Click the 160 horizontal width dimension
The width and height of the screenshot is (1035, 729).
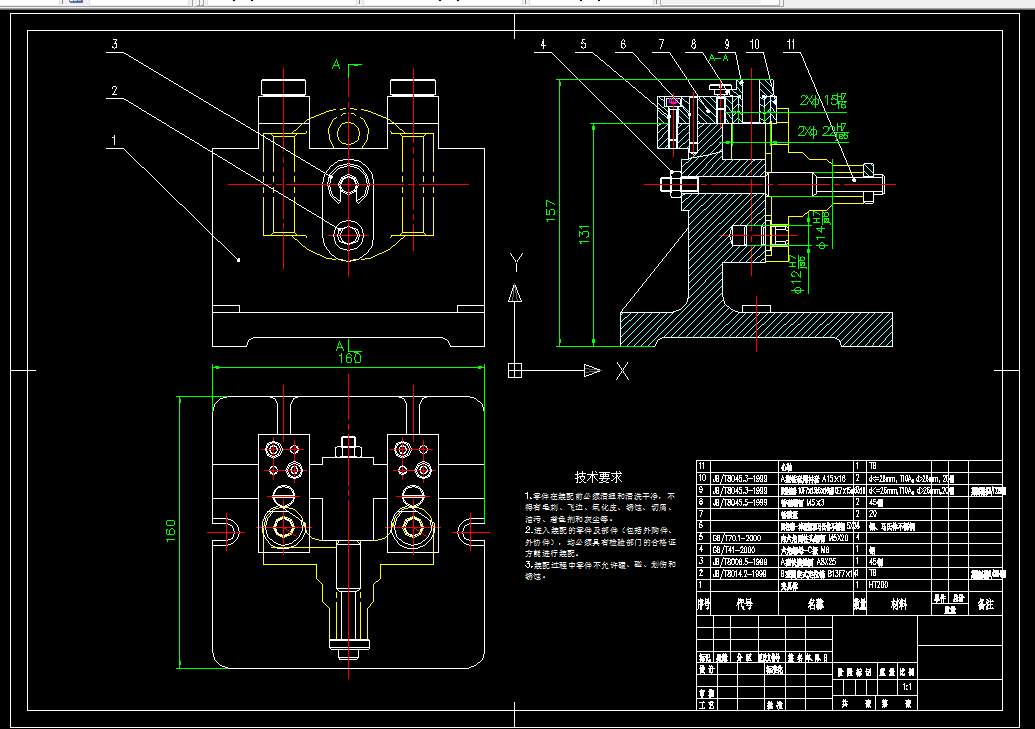click(350, 358)
